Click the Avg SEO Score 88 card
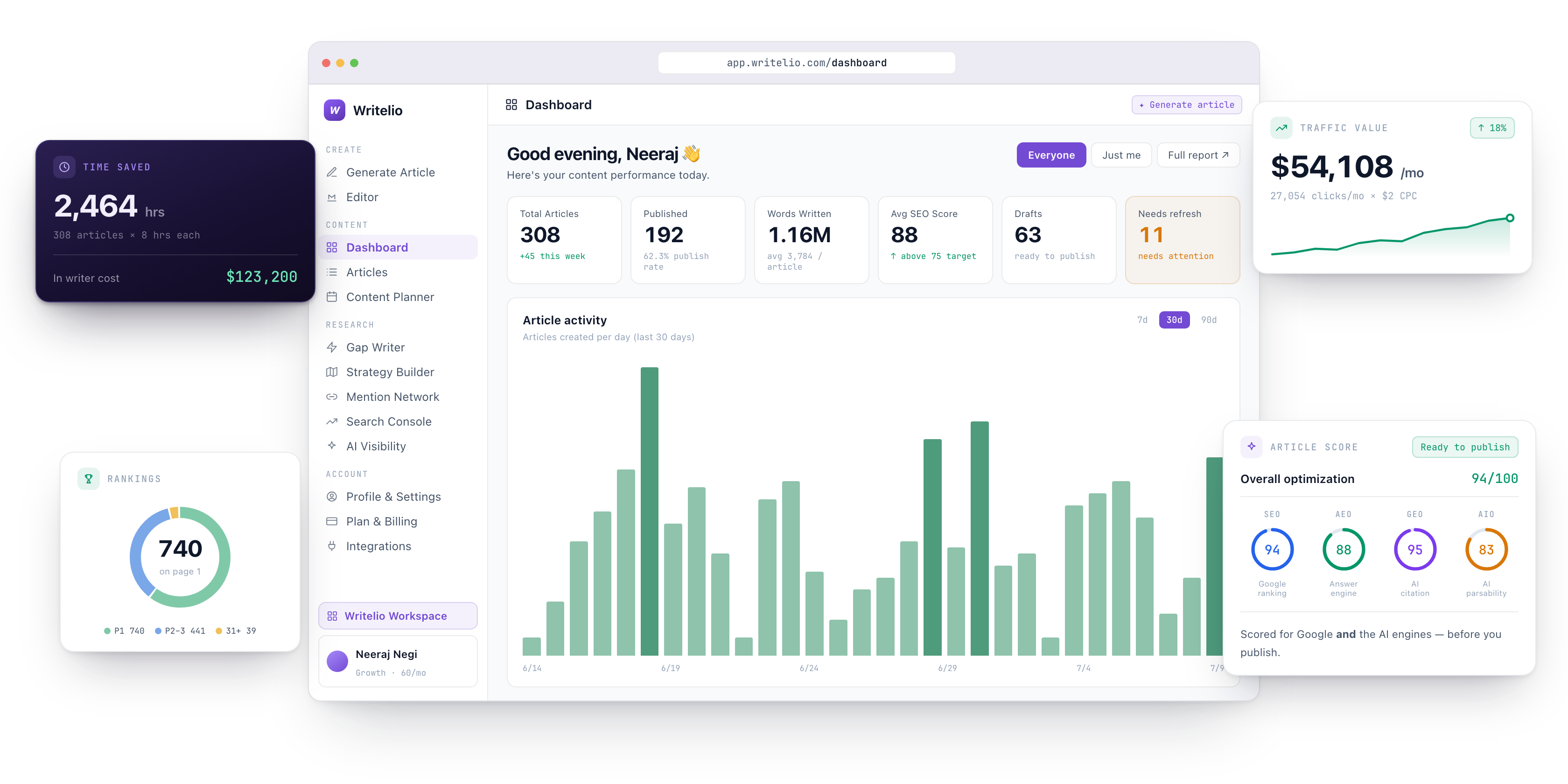This screenshot has height=784, width=1568. pos(936,240)
